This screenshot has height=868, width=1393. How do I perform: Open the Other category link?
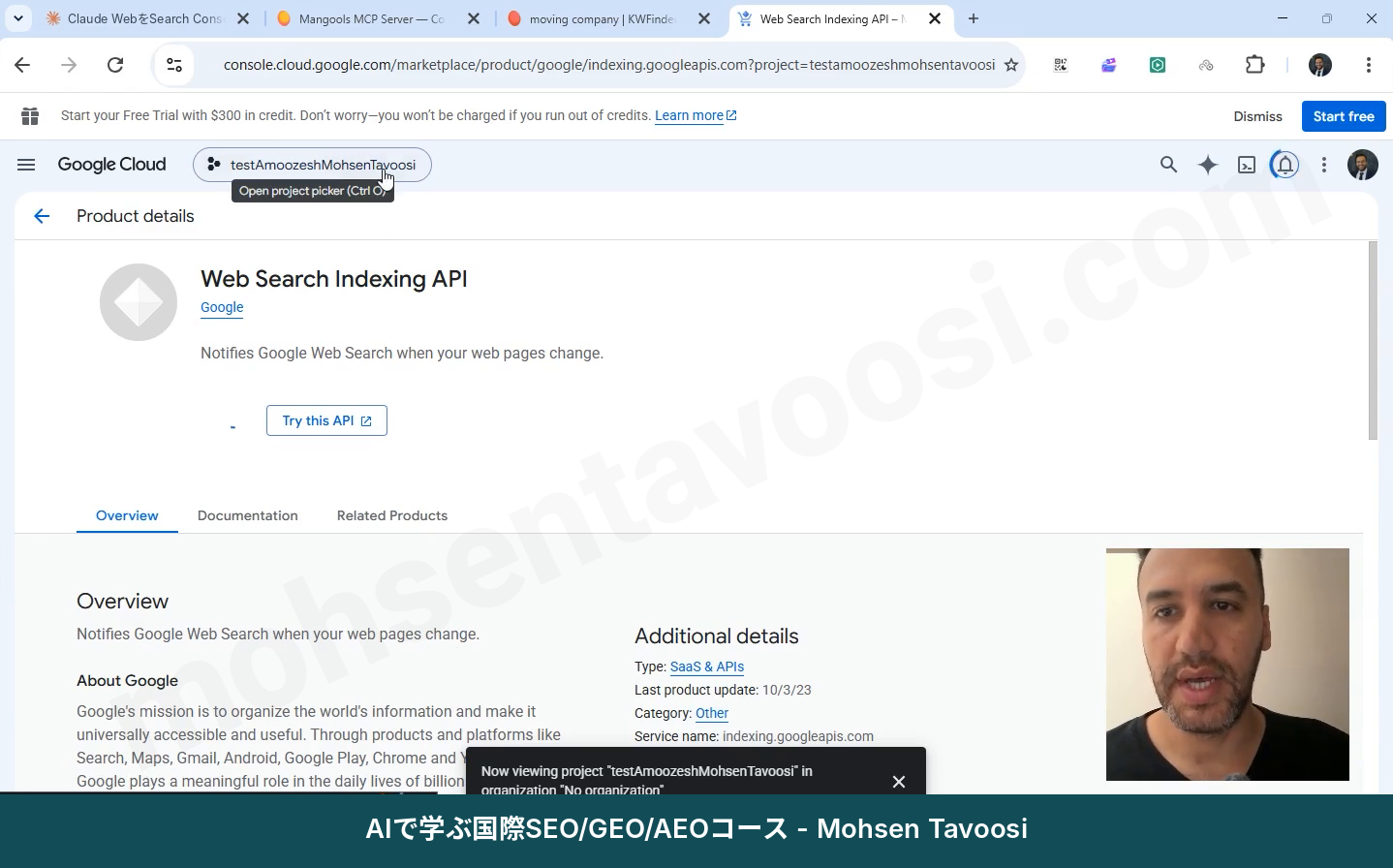[x=712, y=713]
